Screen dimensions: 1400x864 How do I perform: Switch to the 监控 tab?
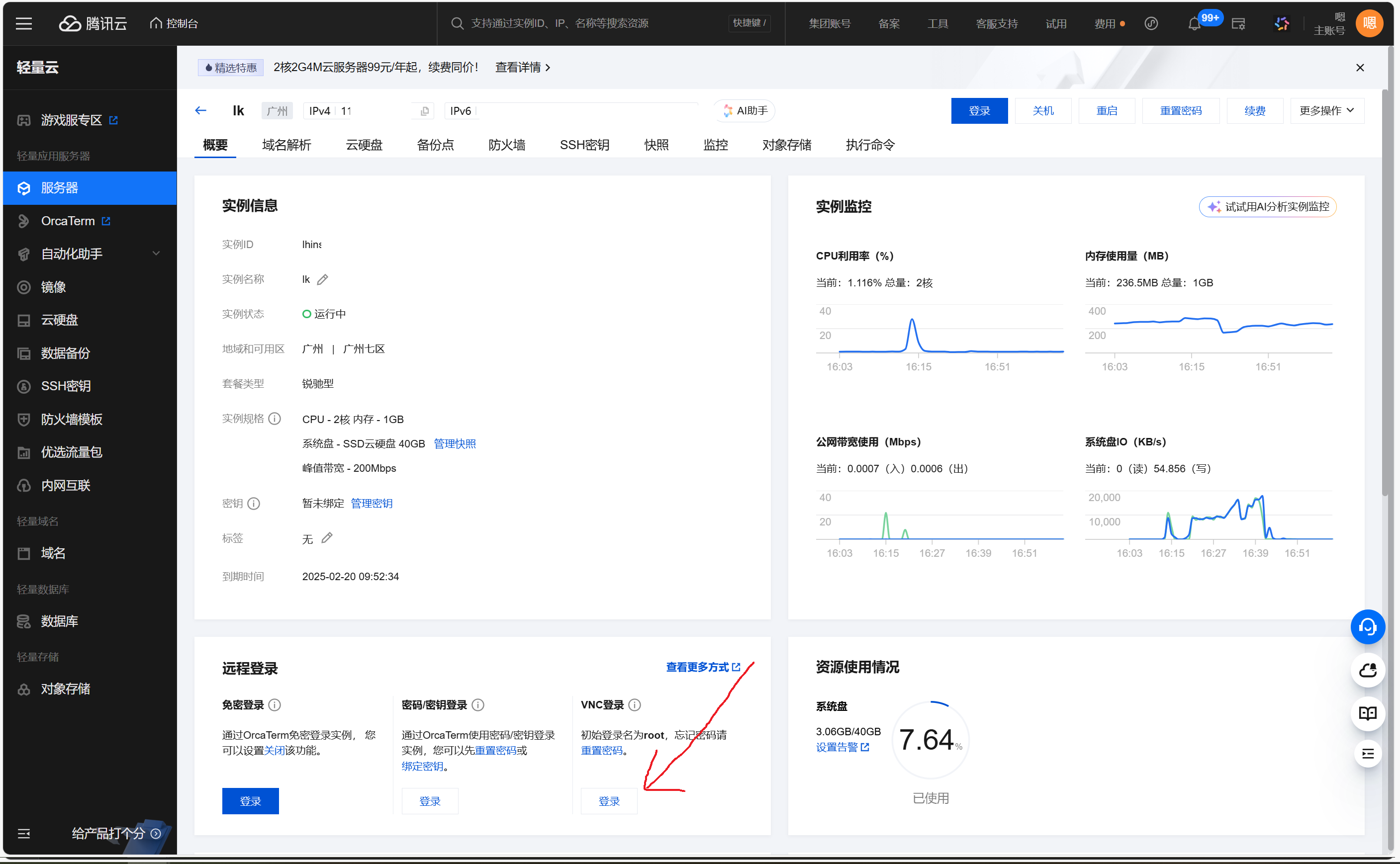[x=715, y=145]
